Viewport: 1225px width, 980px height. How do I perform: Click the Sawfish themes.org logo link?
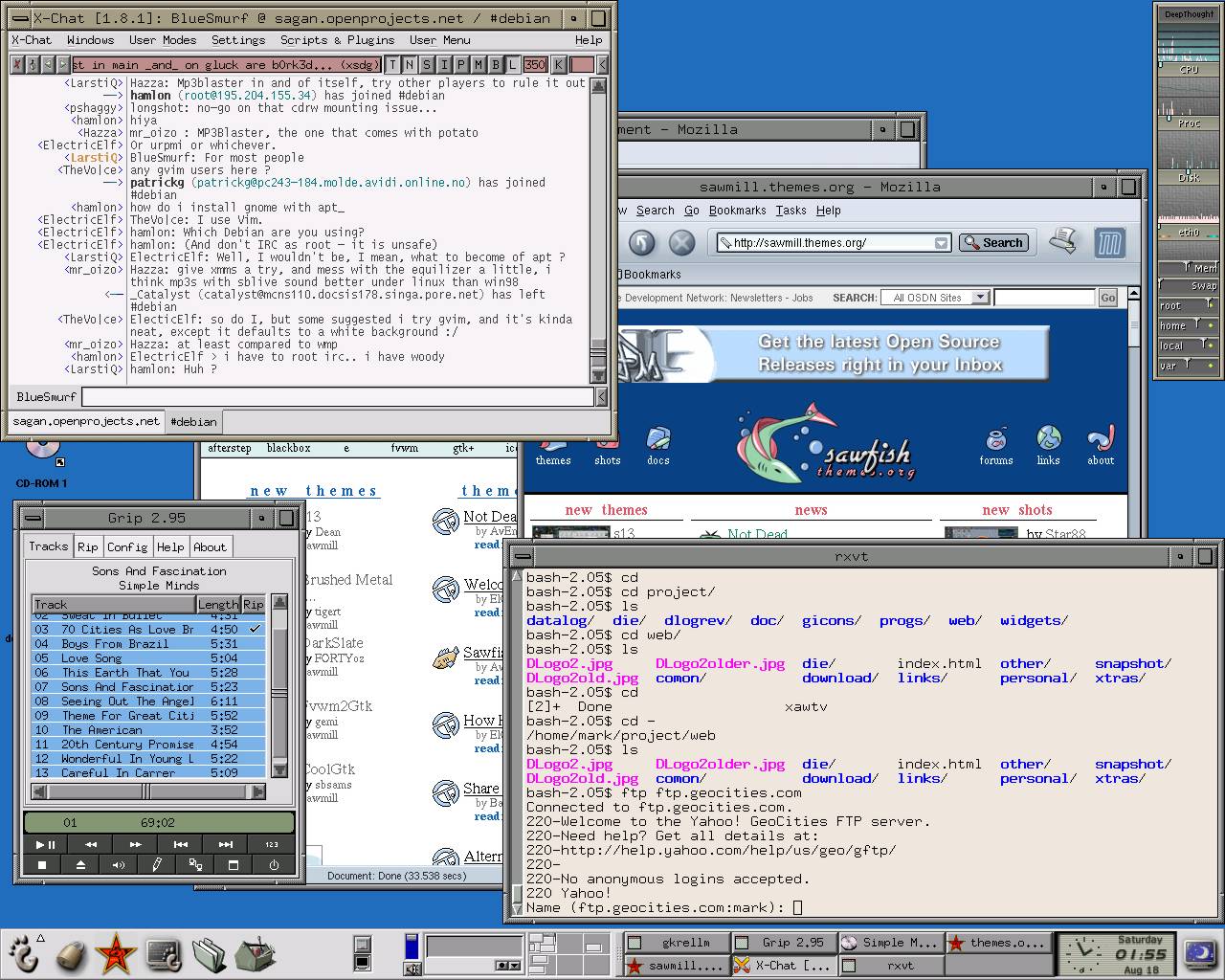(825, 445)
